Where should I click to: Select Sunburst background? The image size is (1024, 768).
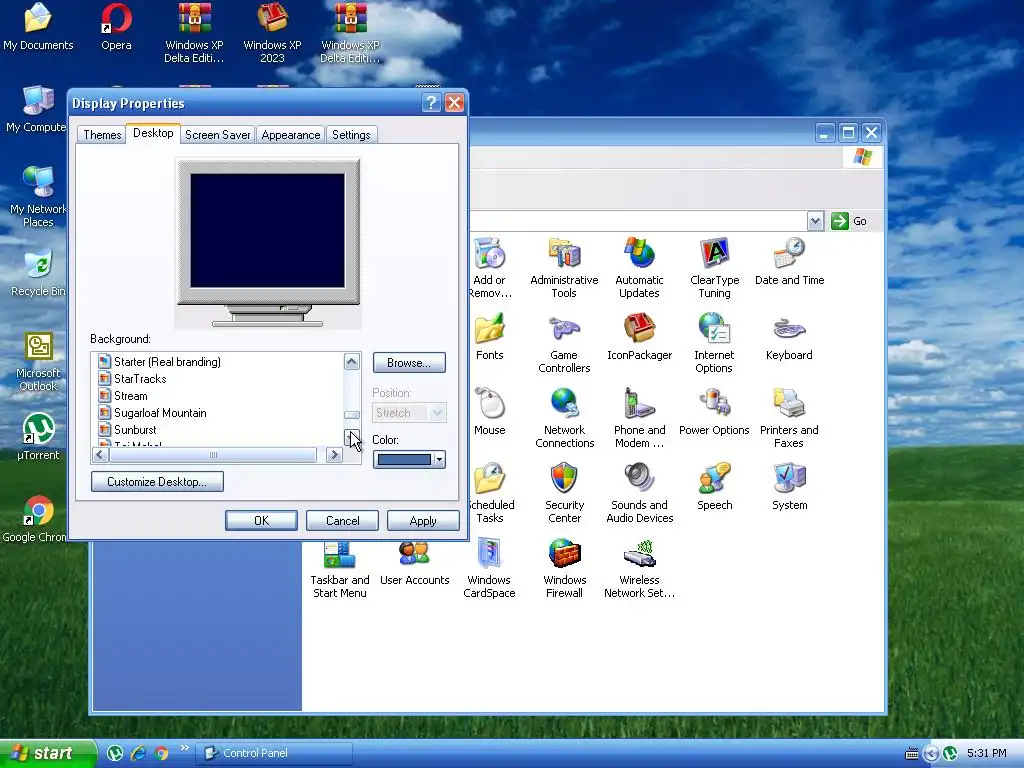pyautogui.click(x=135, y=430)
